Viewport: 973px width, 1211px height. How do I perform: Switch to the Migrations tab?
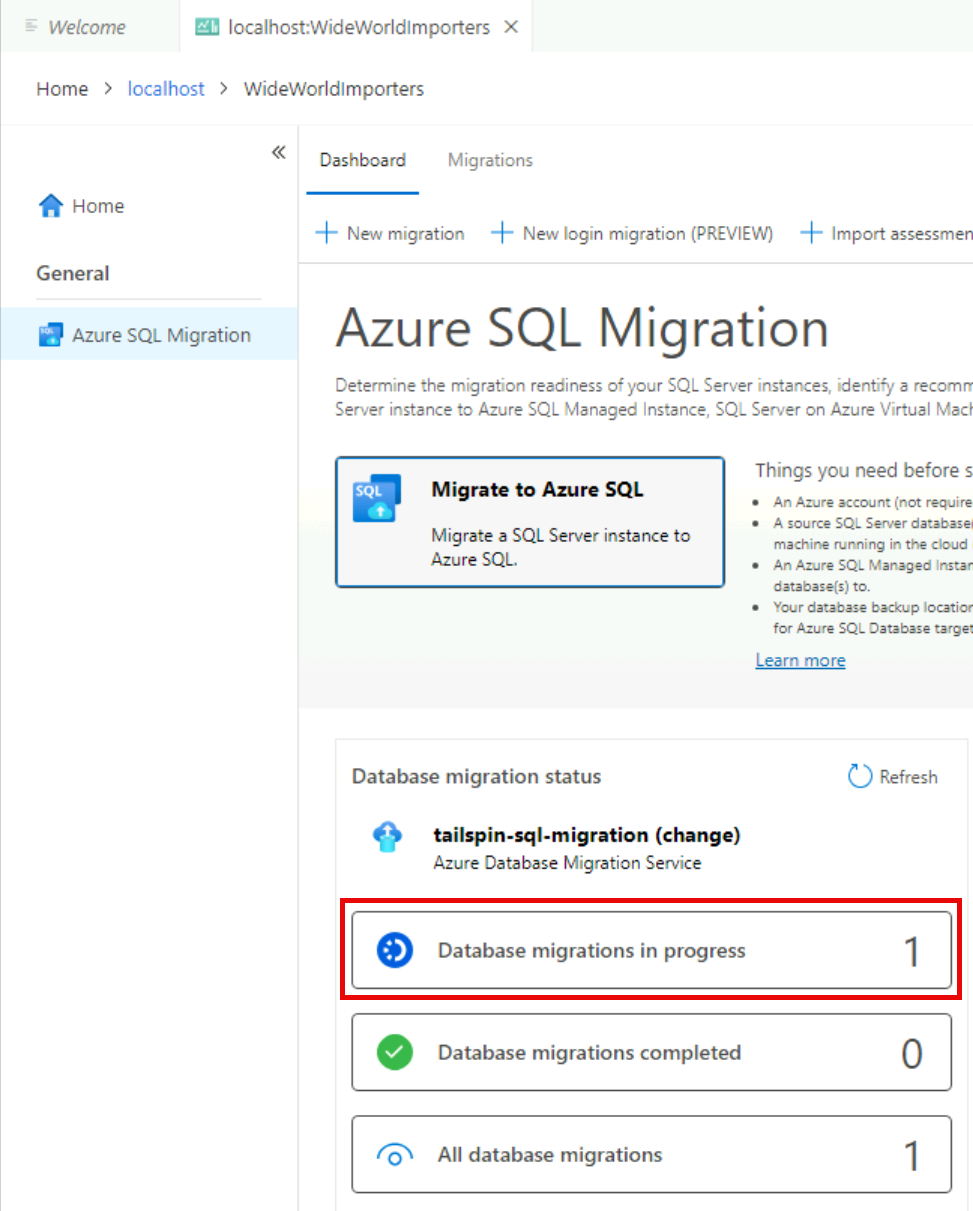(490, 160)
